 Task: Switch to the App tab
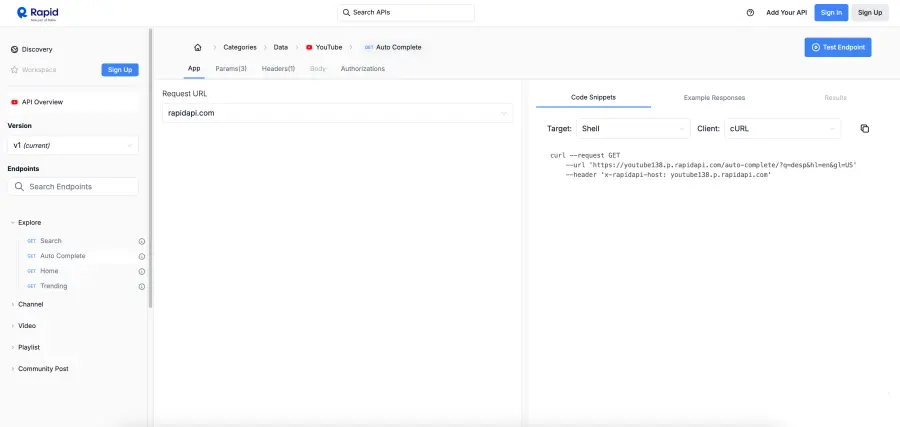(x=194, y=68)
